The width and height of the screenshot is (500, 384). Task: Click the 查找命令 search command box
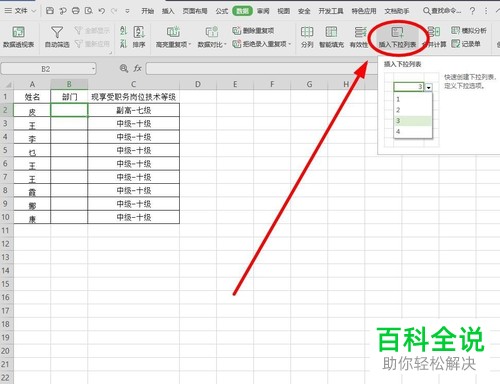coord(442,11)
